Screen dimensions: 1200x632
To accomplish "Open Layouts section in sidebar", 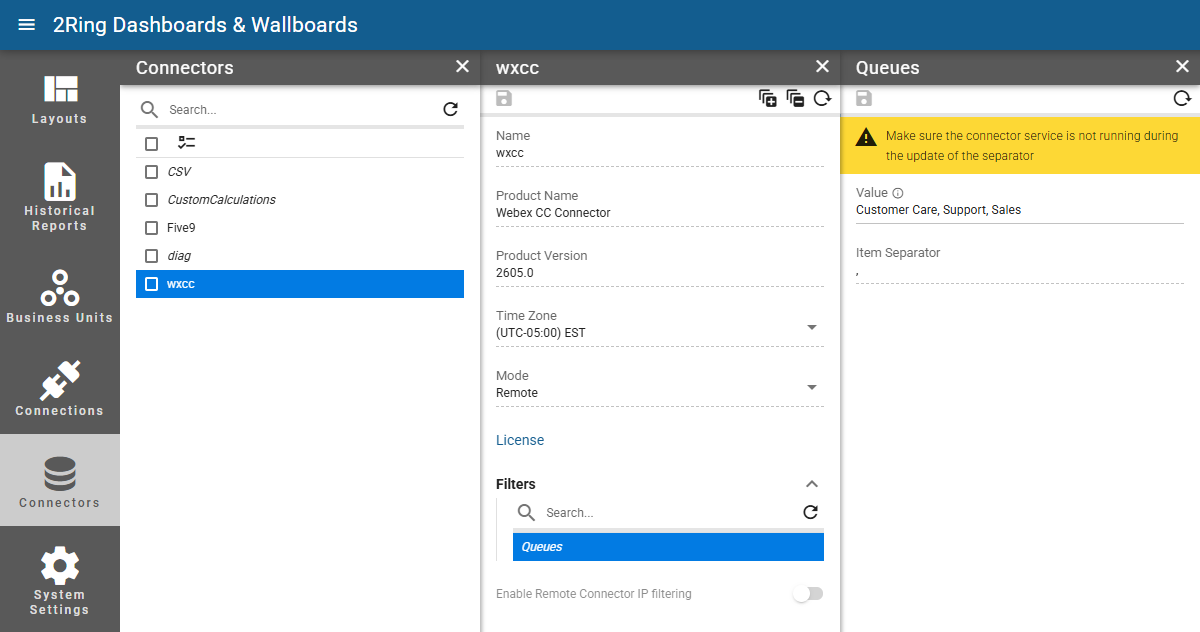I will [60, 100].
